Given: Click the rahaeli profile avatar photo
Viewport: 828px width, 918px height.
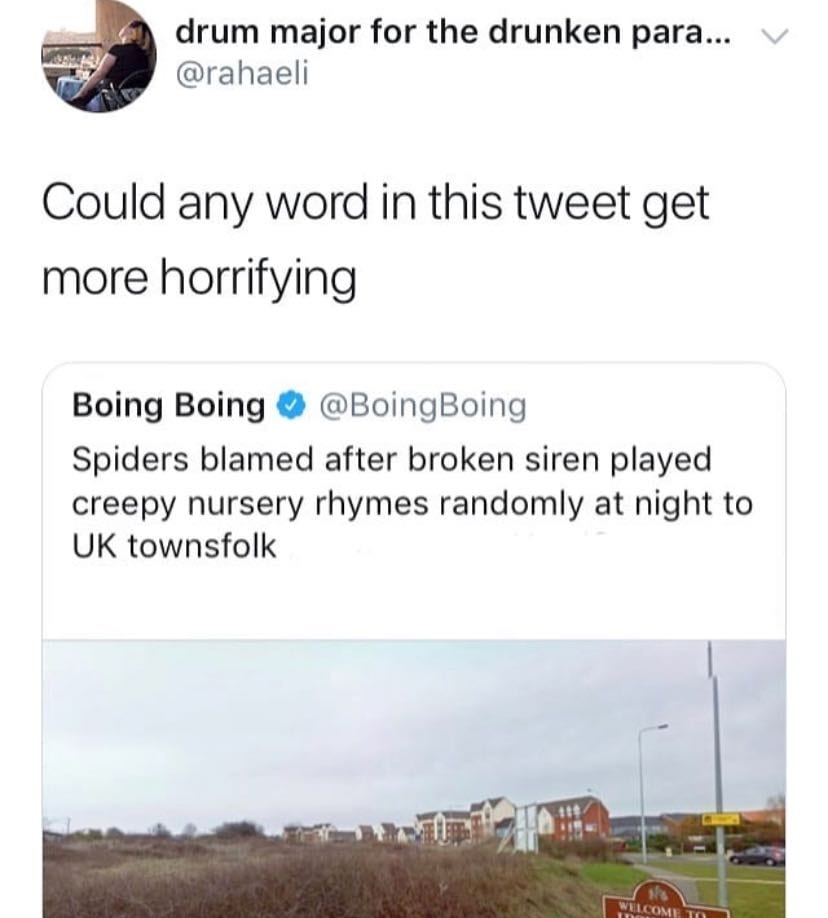Looking at the screenshot, I should tap(99, 55).
